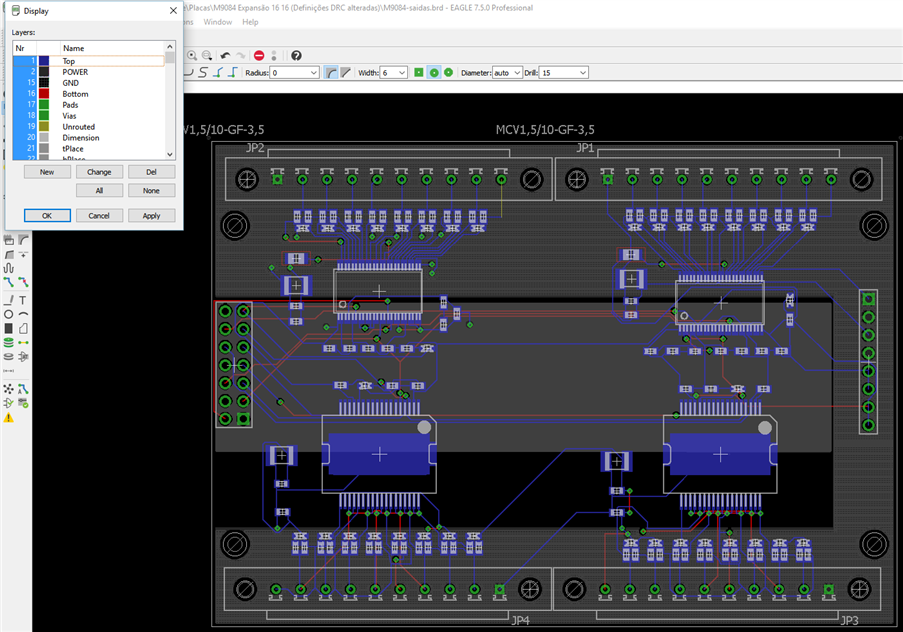Click the Pads layer green color swatch
903x632 pixels.
(44, 105)
